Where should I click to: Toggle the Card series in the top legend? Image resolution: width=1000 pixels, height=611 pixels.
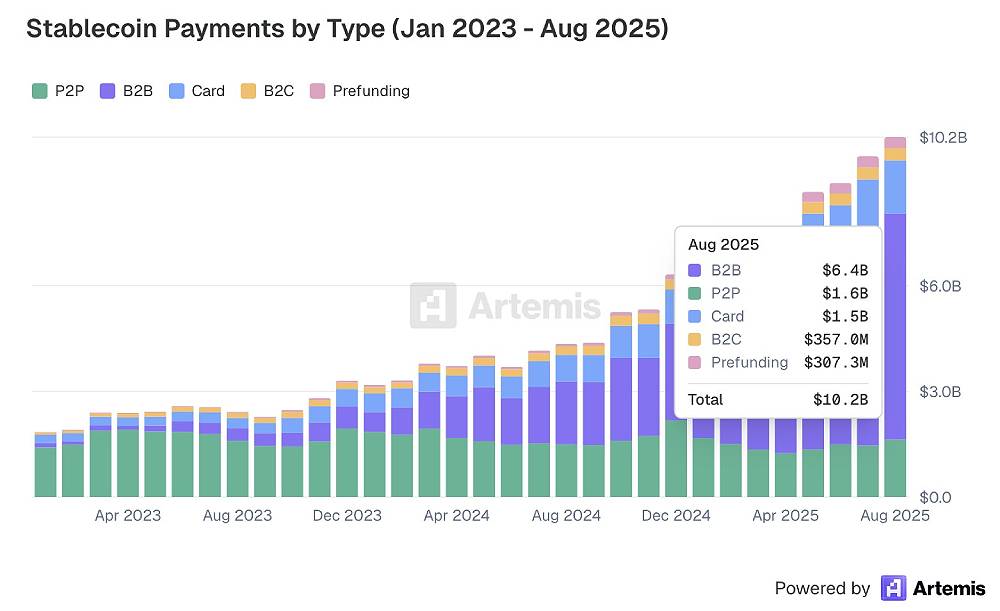coord(197,91)
